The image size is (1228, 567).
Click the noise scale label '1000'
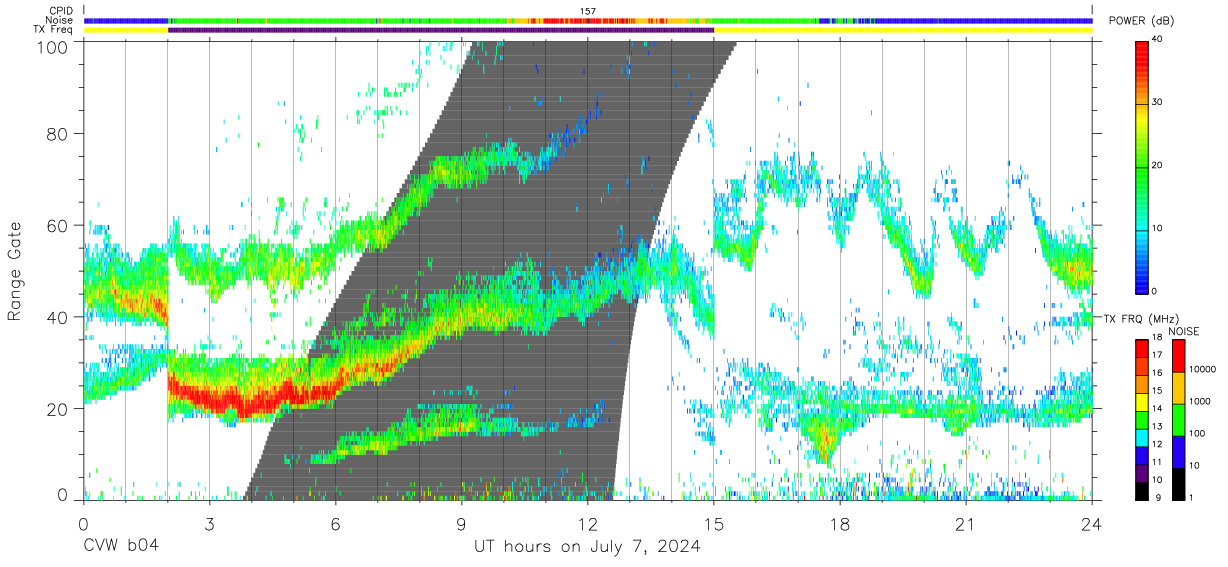(1198, 400)
